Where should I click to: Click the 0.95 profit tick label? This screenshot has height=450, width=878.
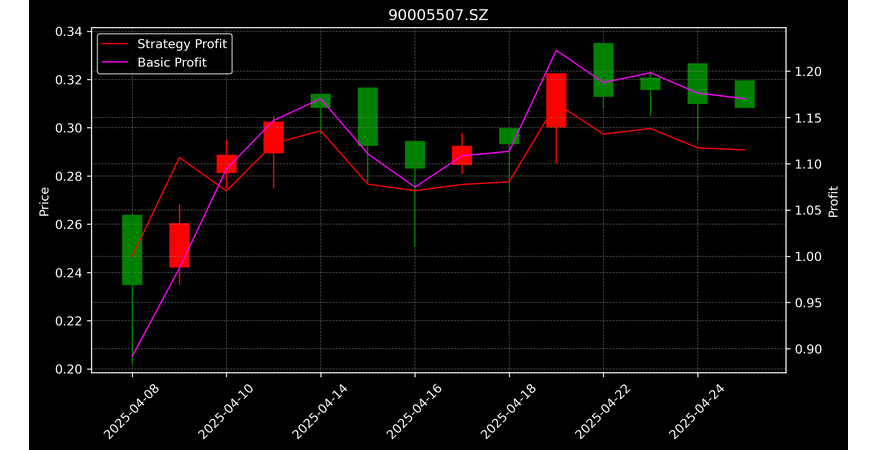pyautogui.click(x=808, y=303)
